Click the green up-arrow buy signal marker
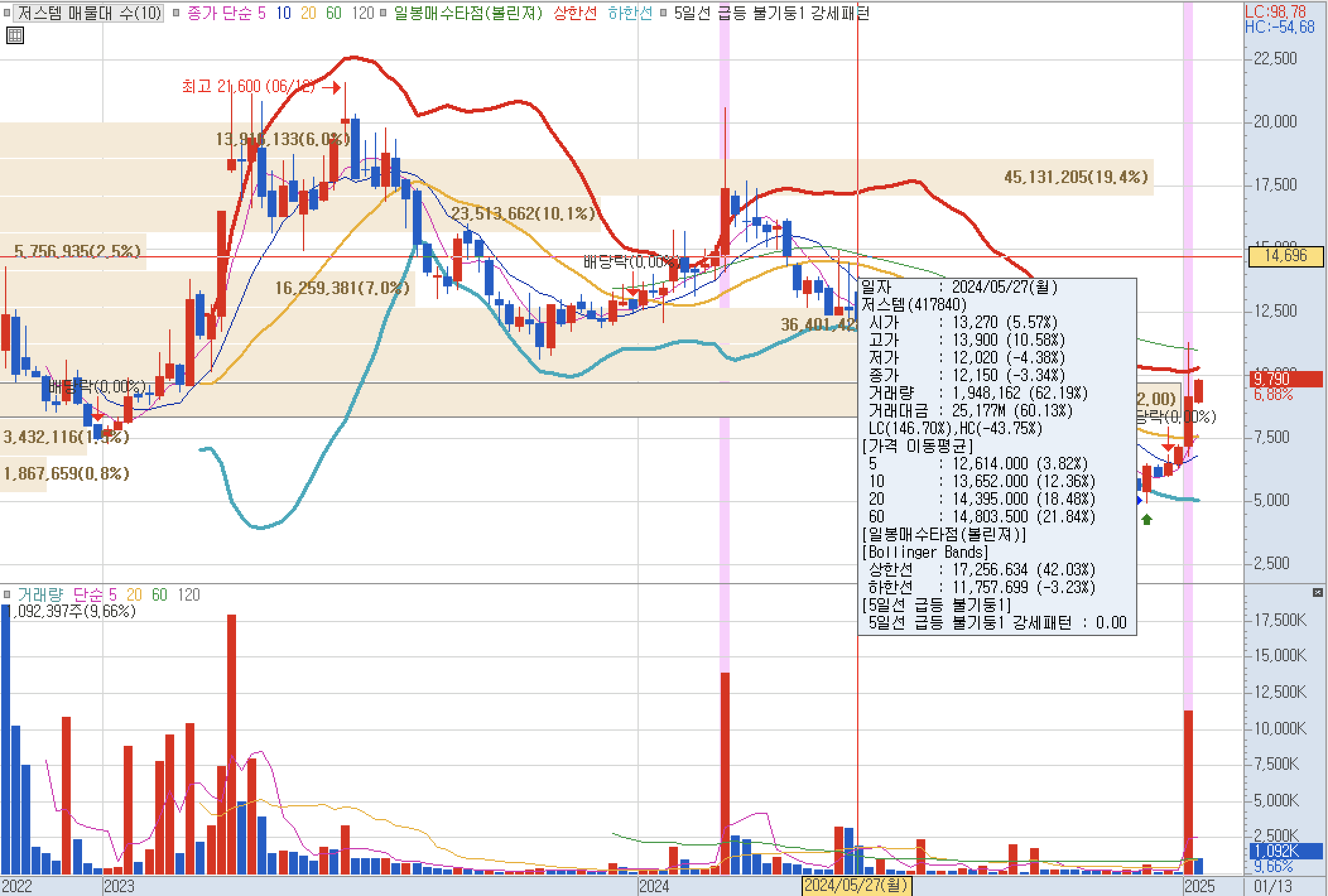This screenshot has width=1328, height=896. click(1147, 519)
